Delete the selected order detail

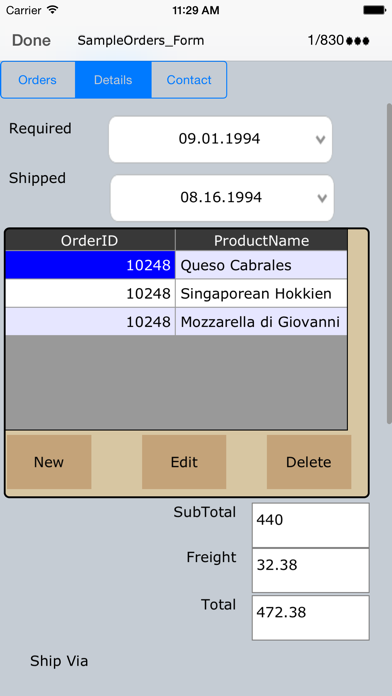(x=309, y=462)
